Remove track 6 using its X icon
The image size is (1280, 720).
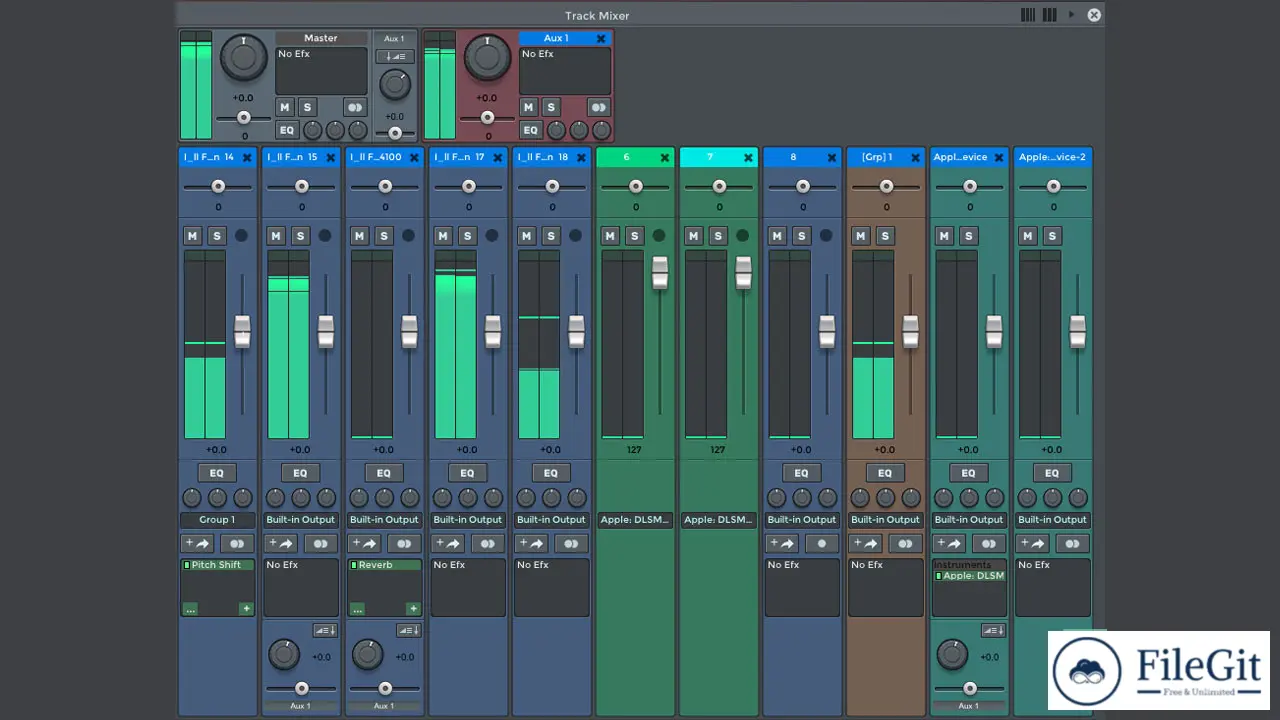664,157
